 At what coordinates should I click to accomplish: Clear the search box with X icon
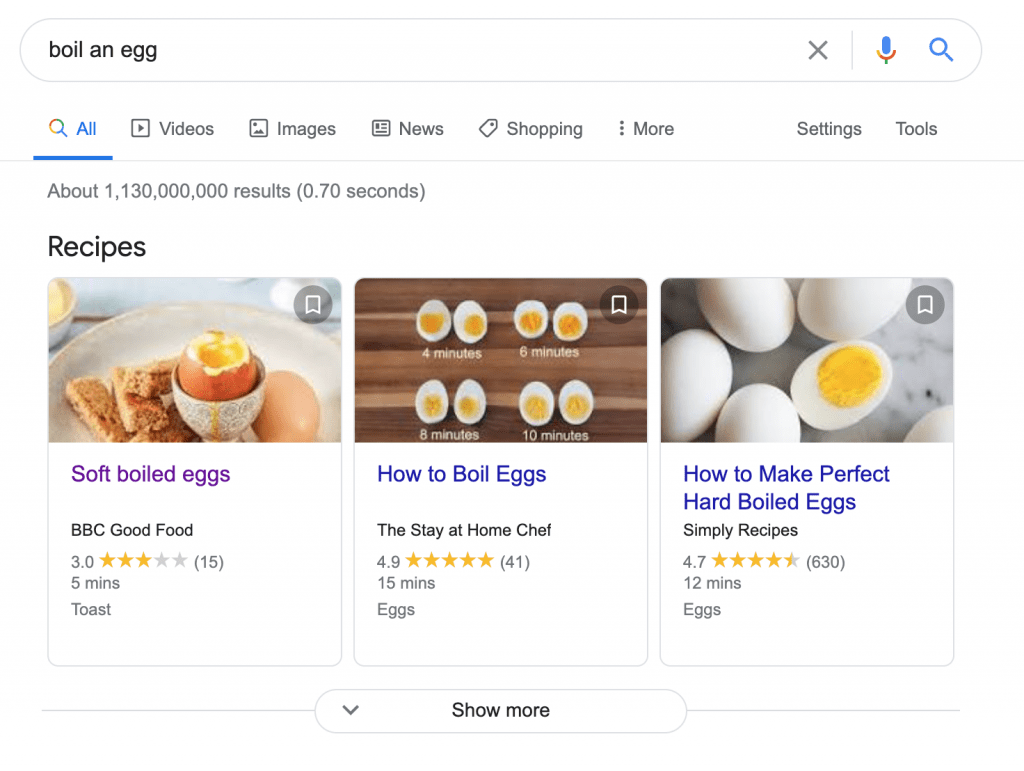(818, 50)
